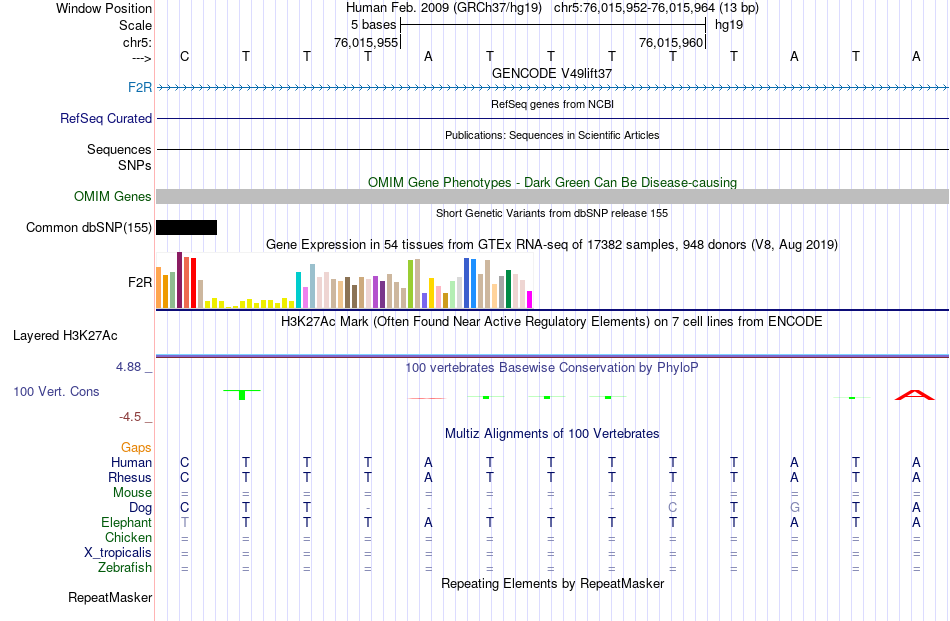Click the gray G base in Dog row
This screenshot has width=950, height=621.
coord(795,508)
